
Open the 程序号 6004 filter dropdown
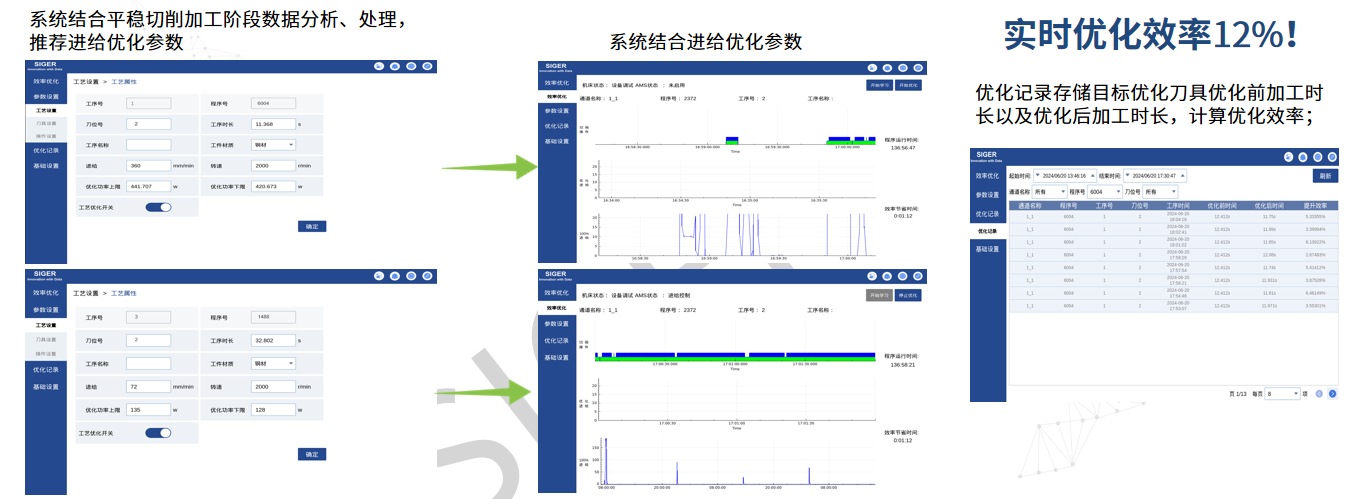[x=1104, y=191]
